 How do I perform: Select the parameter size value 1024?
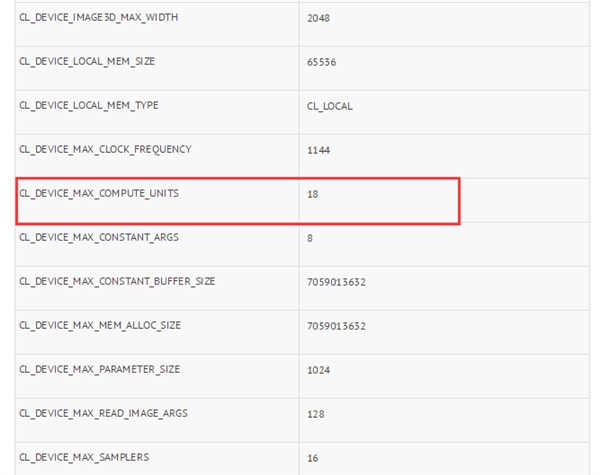point(318,370)
